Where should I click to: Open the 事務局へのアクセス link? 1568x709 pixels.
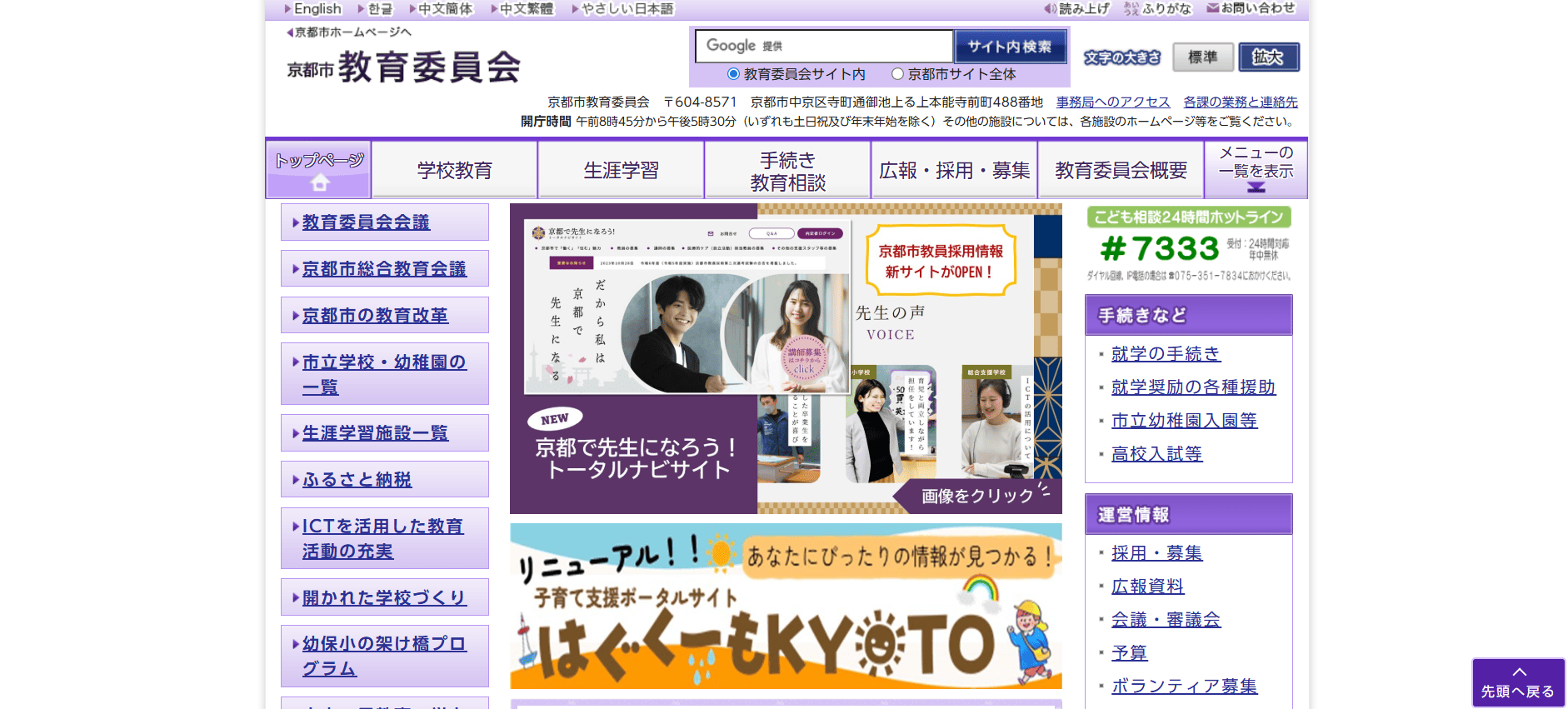click(x=1113, y=102)
